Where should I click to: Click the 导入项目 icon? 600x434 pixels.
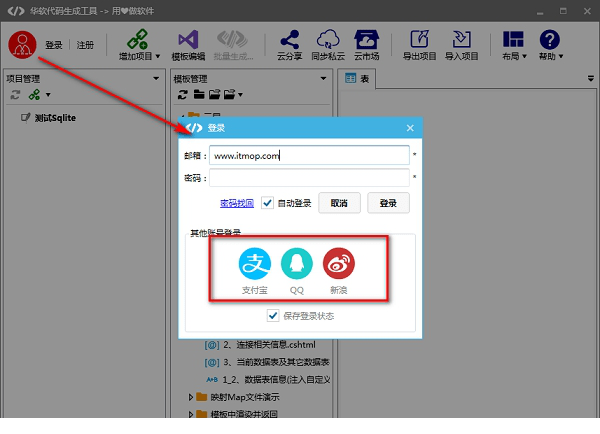tap(461, 39)
